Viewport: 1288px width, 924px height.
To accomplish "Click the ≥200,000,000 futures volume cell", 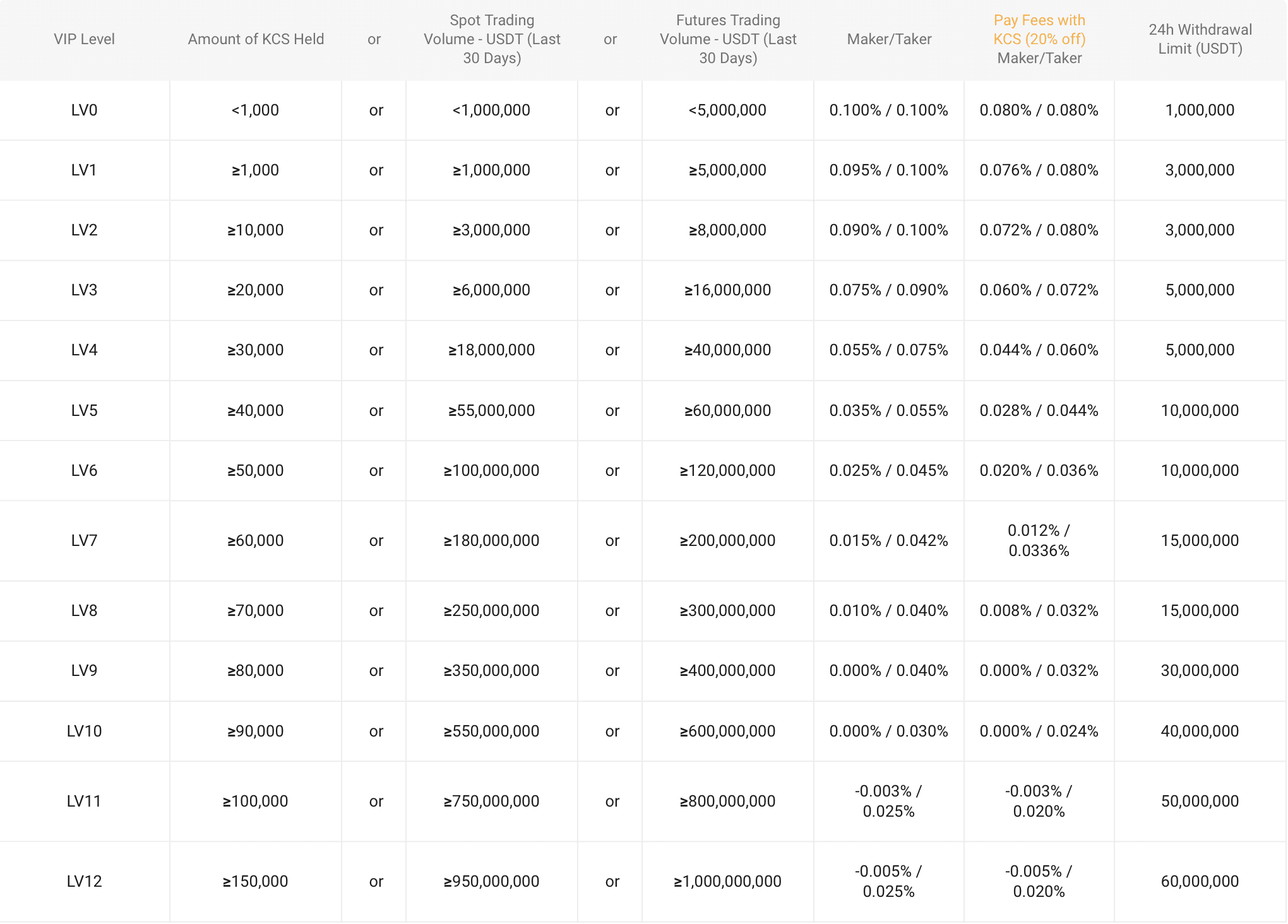I will coord(727,541).
